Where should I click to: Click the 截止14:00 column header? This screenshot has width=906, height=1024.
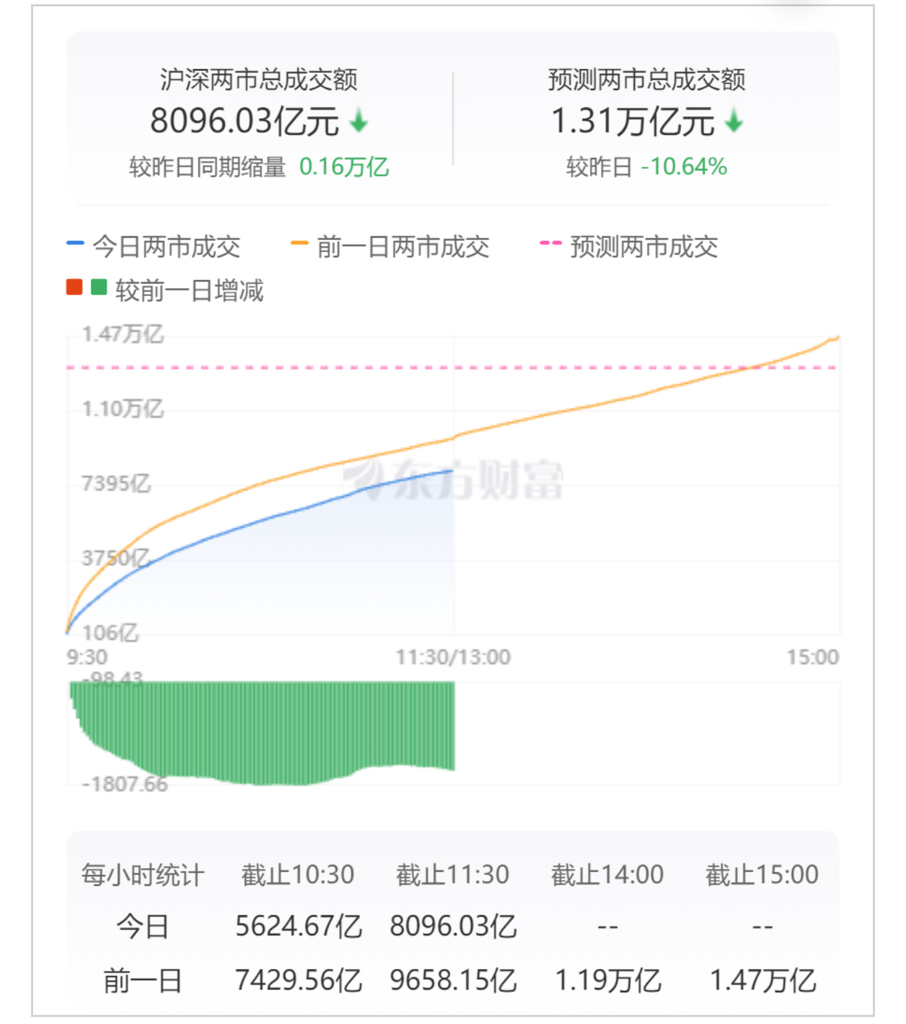coord(607,874)
